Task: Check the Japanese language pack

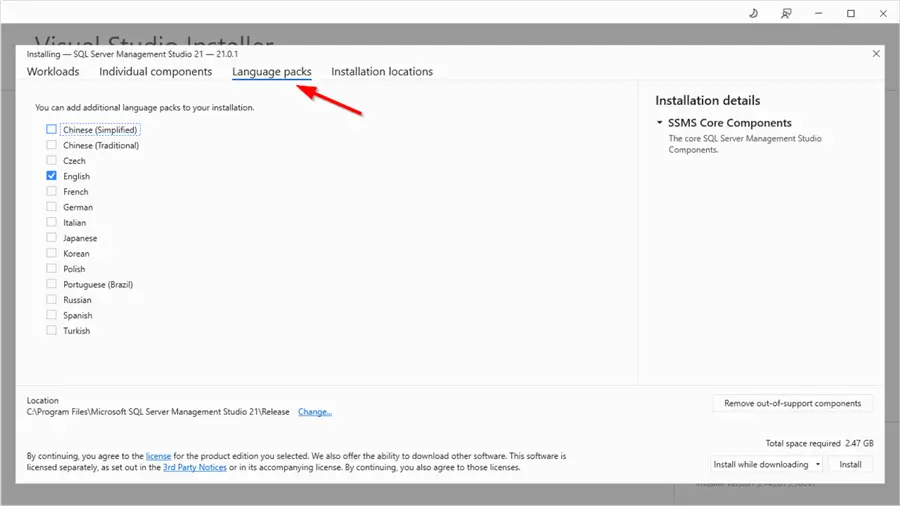Action: (52, 238)
